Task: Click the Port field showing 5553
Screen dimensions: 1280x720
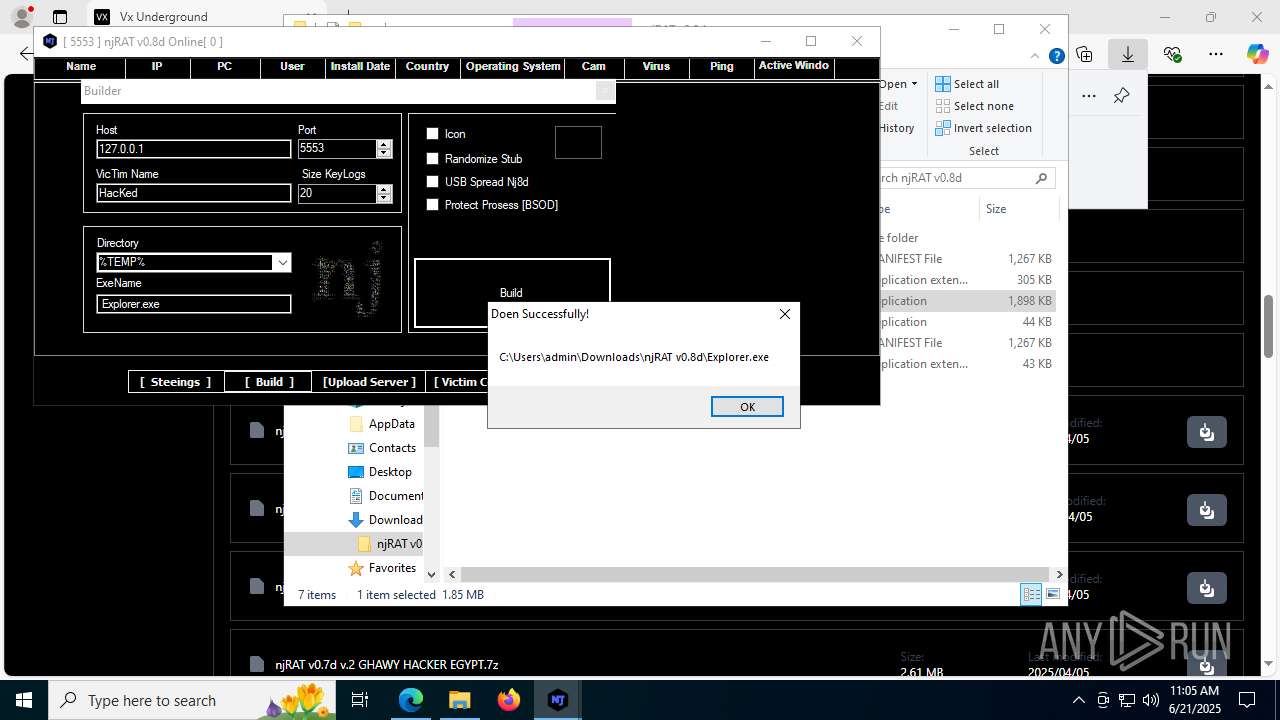Action: click(x=337, y=148)
